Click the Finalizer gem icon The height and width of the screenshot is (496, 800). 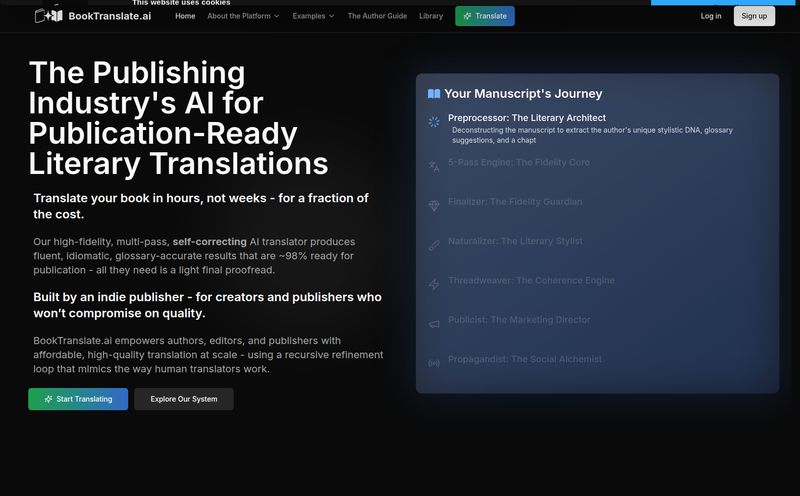click(x=434, y=206)
